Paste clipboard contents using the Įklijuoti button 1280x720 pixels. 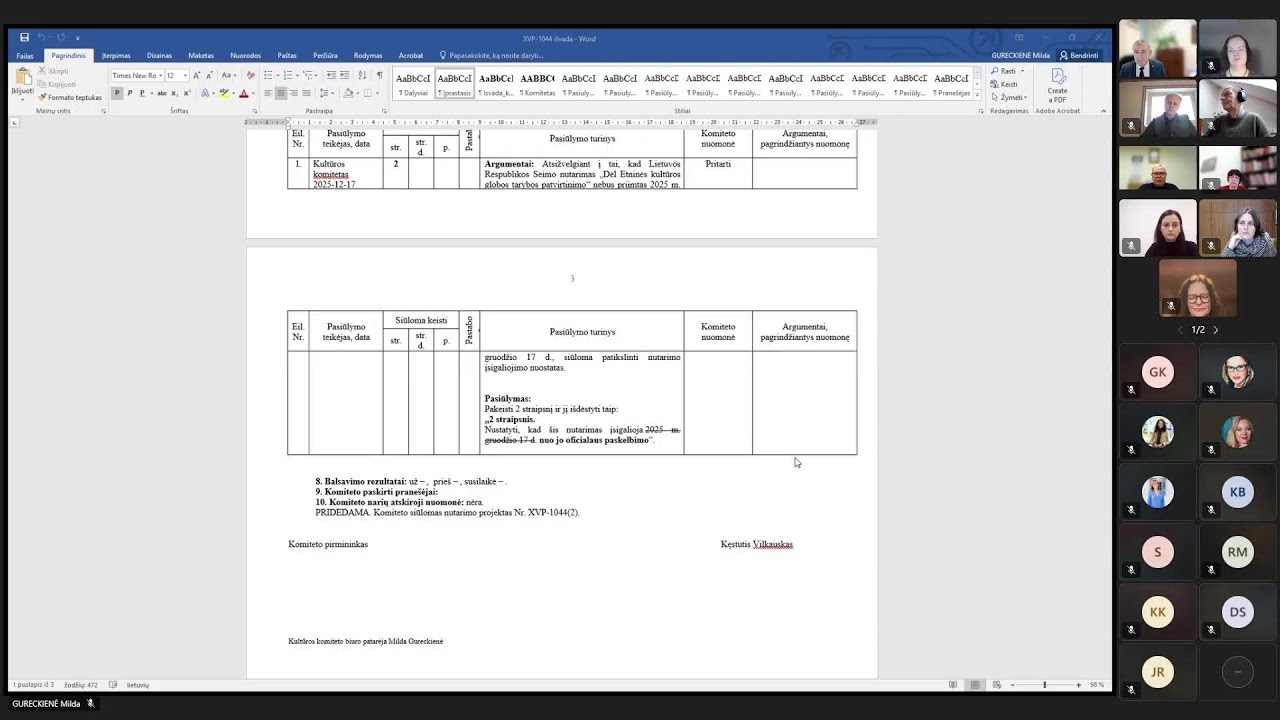tap(22, 84)
